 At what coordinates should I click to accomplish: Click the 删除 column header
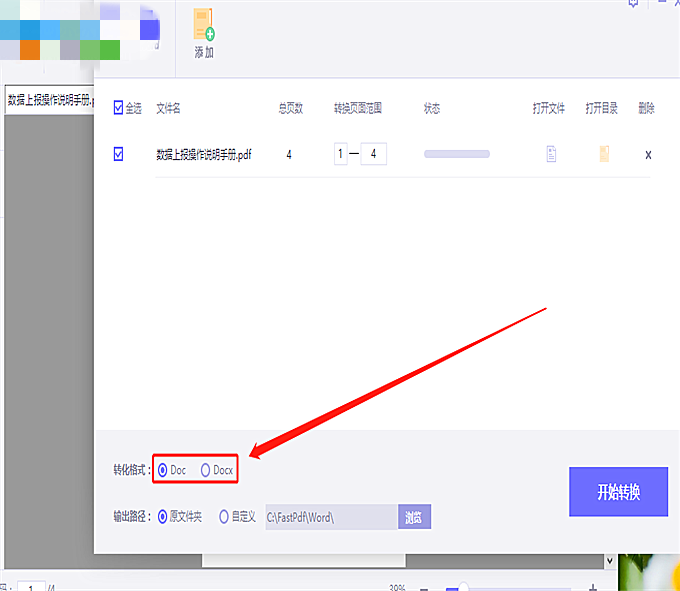(x=646, y=108)
